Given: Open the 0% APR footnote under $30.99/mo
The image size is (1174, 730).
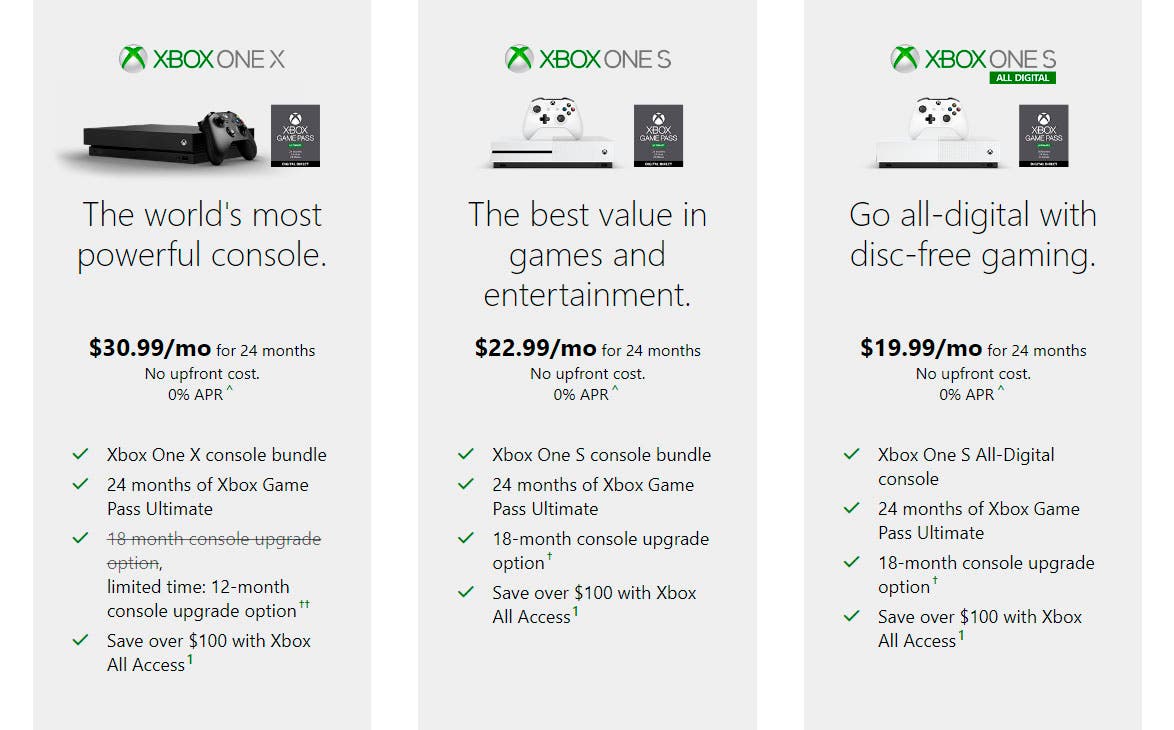Looking at the screenshot, I should [230, 389].
